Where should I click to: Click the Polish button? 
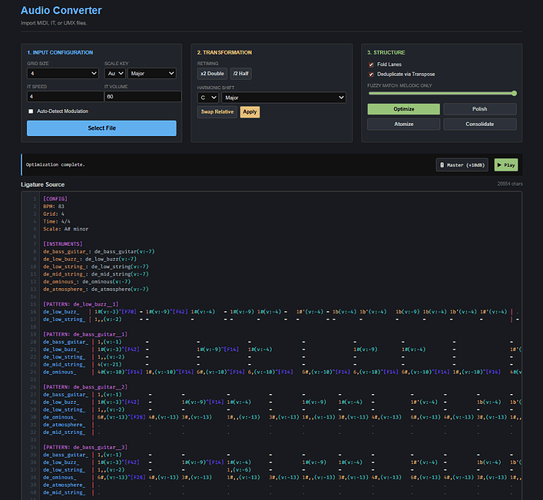[480, 109]
